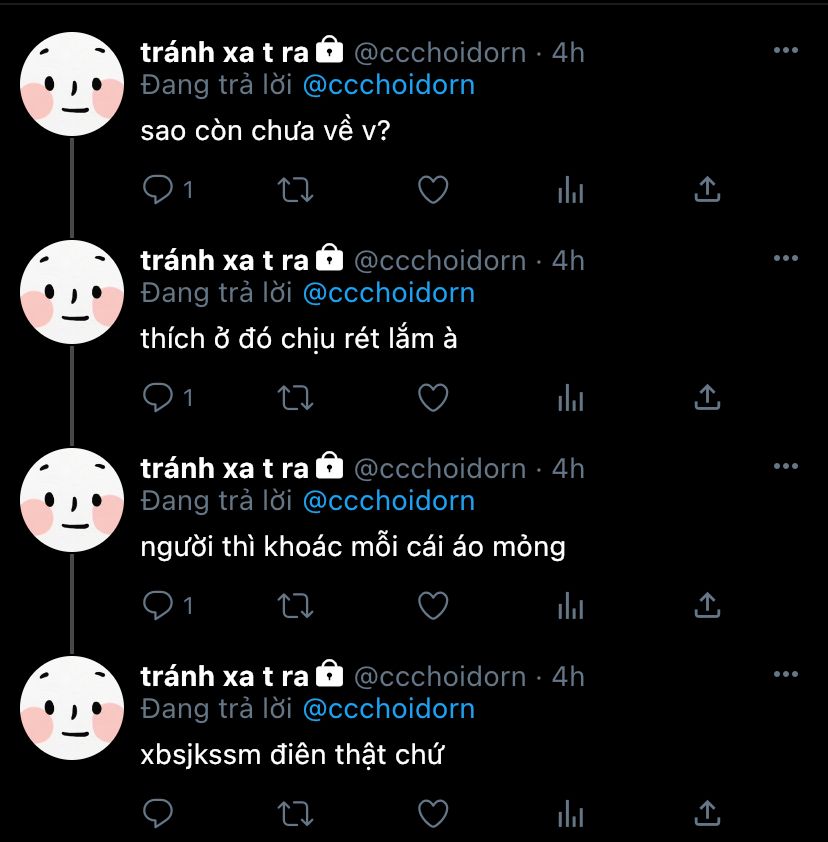Open avatar of the "sao còn chưa về v?" tweet

click(x=72, y=84)
